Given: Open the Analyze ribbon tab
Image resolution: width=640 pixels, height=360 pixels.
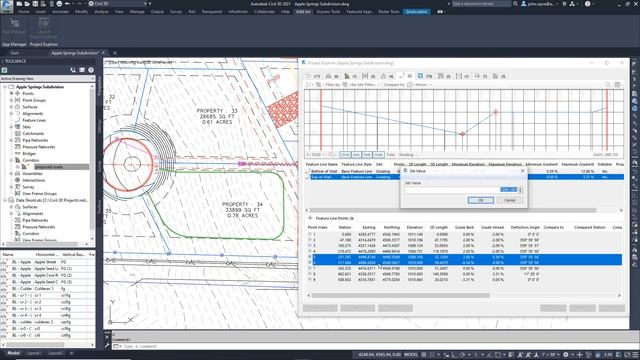Looking at the screenshot, I should [x=101, y=11].
